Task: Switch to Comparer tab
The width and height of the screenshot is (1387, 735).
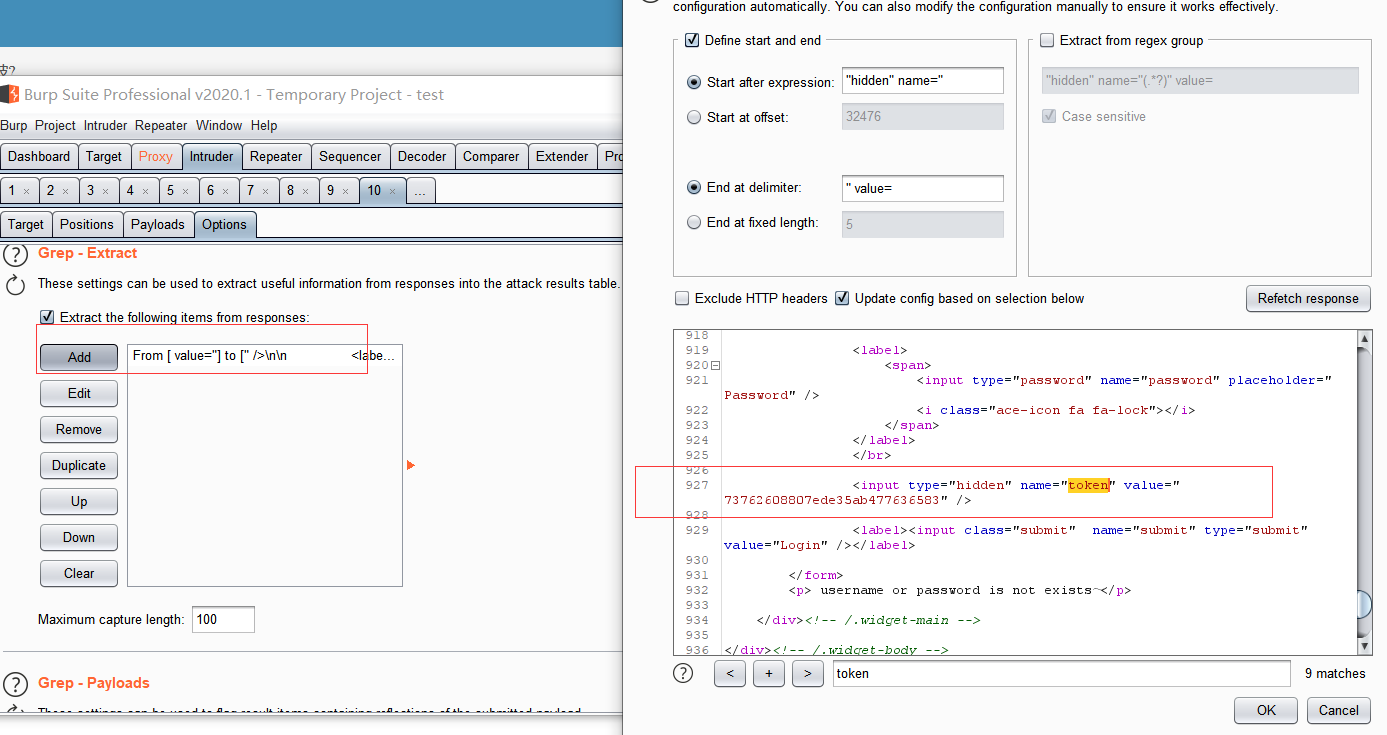Action: (491, 157)
